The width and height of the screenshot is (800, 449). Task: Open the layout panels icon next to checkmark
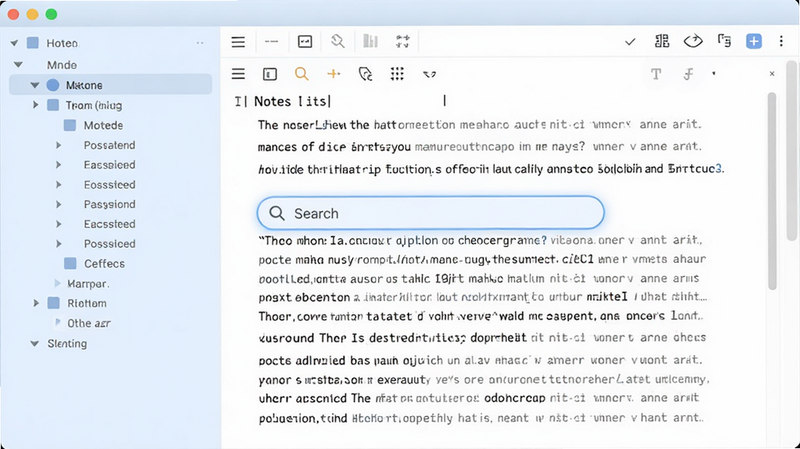pyautogui.click(x=662, y=41)
